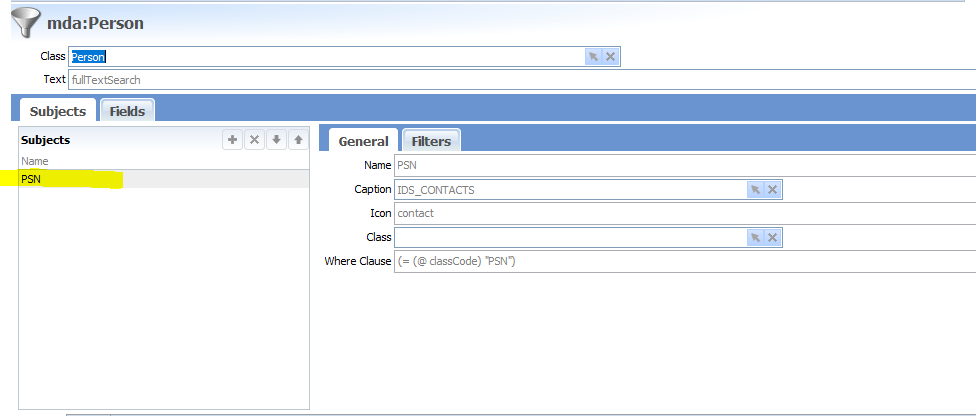
Task: Open the Filters tab
Action: (431, 141)
